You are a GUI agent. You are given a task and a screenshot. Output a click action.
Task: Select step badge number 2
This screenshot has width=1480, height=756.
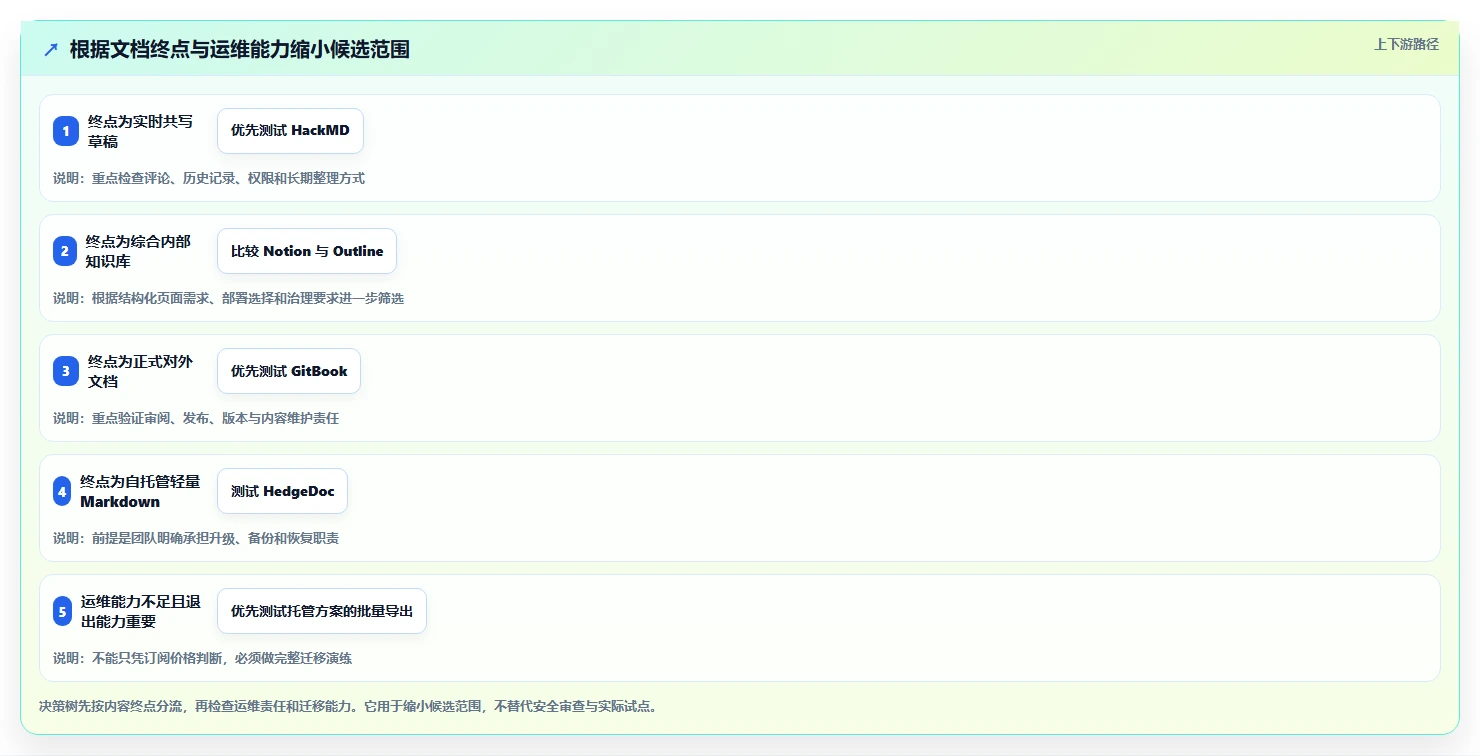(x=65, y=251)
